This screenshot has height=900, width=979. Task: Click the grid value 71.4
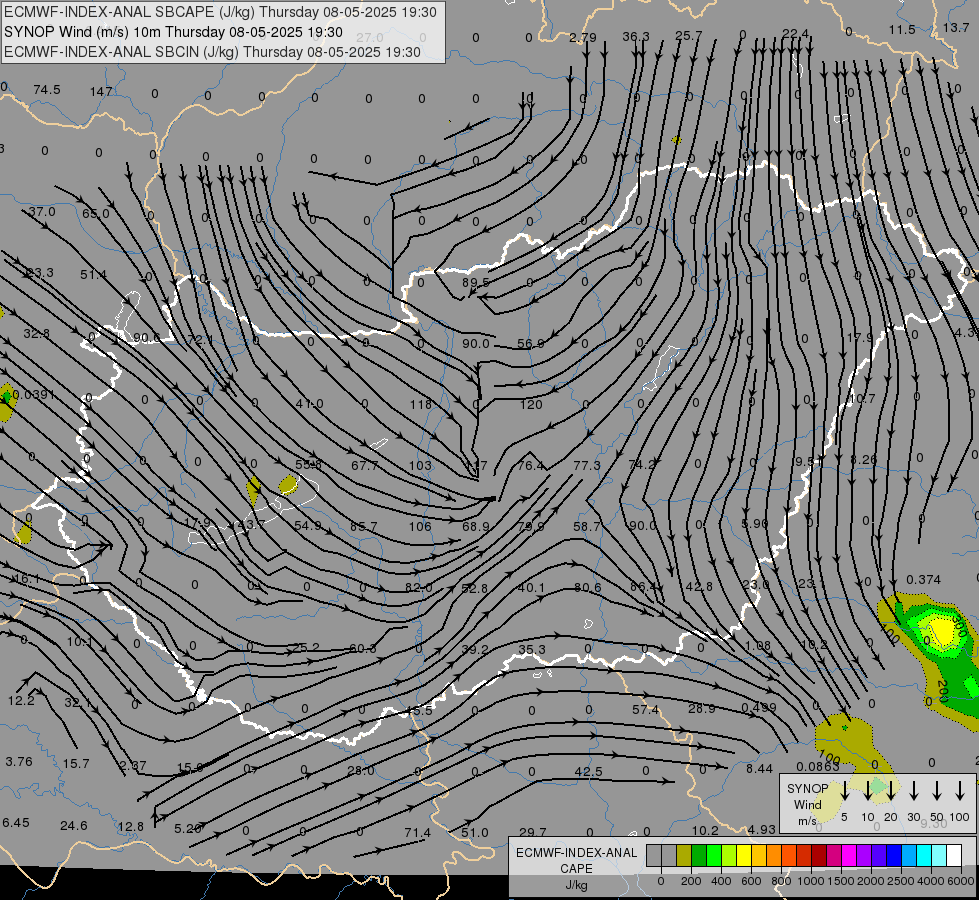pyautogui.click(x=417, y=833)
